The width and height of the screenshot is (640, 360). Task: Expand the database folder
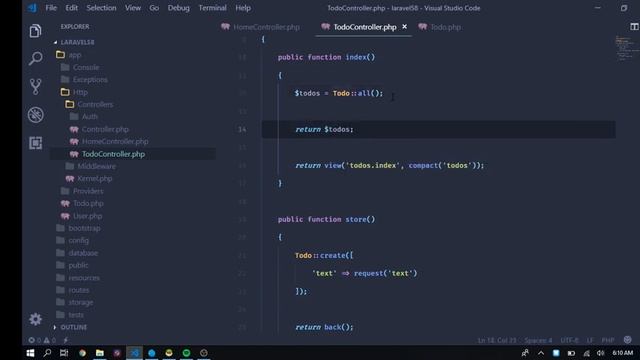pyautogui.click(x=83, y=253)
